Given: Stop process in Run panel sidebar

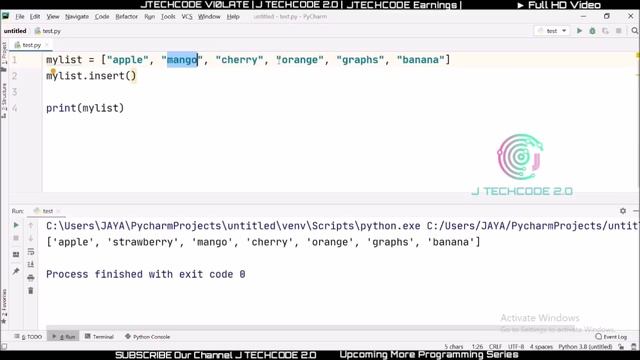Looking at the screenshot, I should (x=16, y=238).
